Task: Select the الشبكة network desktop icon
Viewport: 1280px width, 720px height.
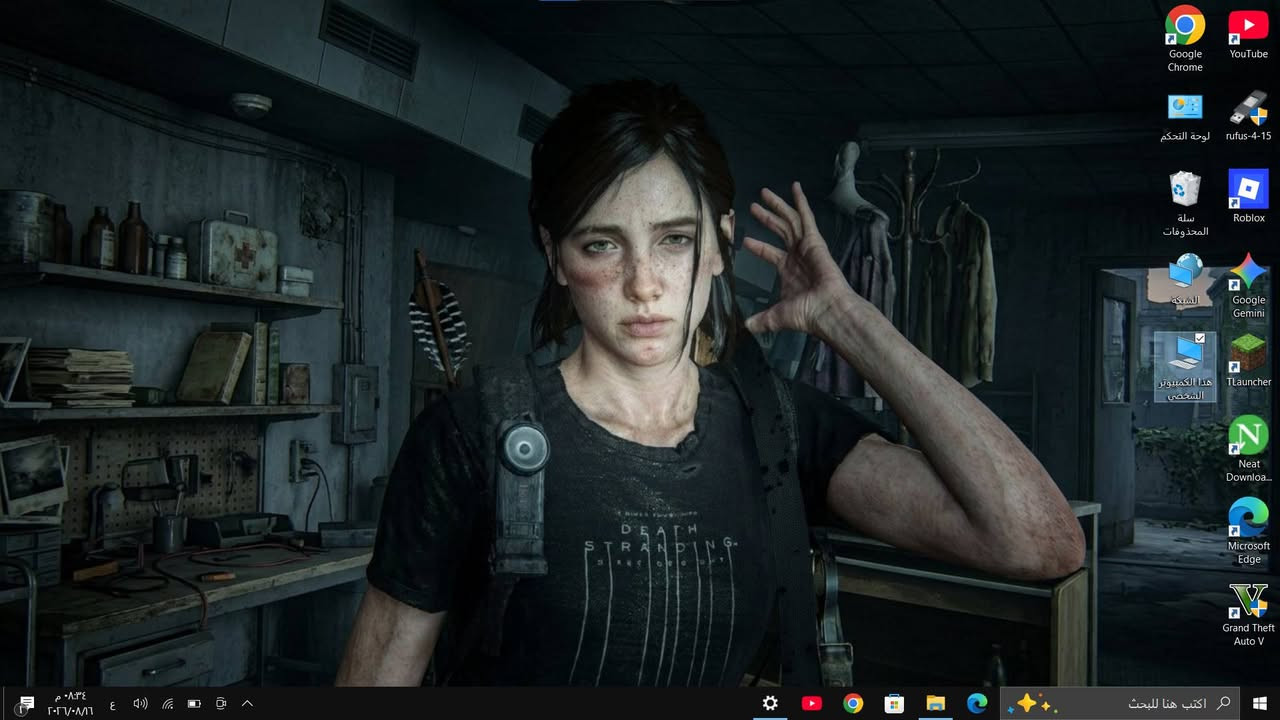Action: 1185,280
